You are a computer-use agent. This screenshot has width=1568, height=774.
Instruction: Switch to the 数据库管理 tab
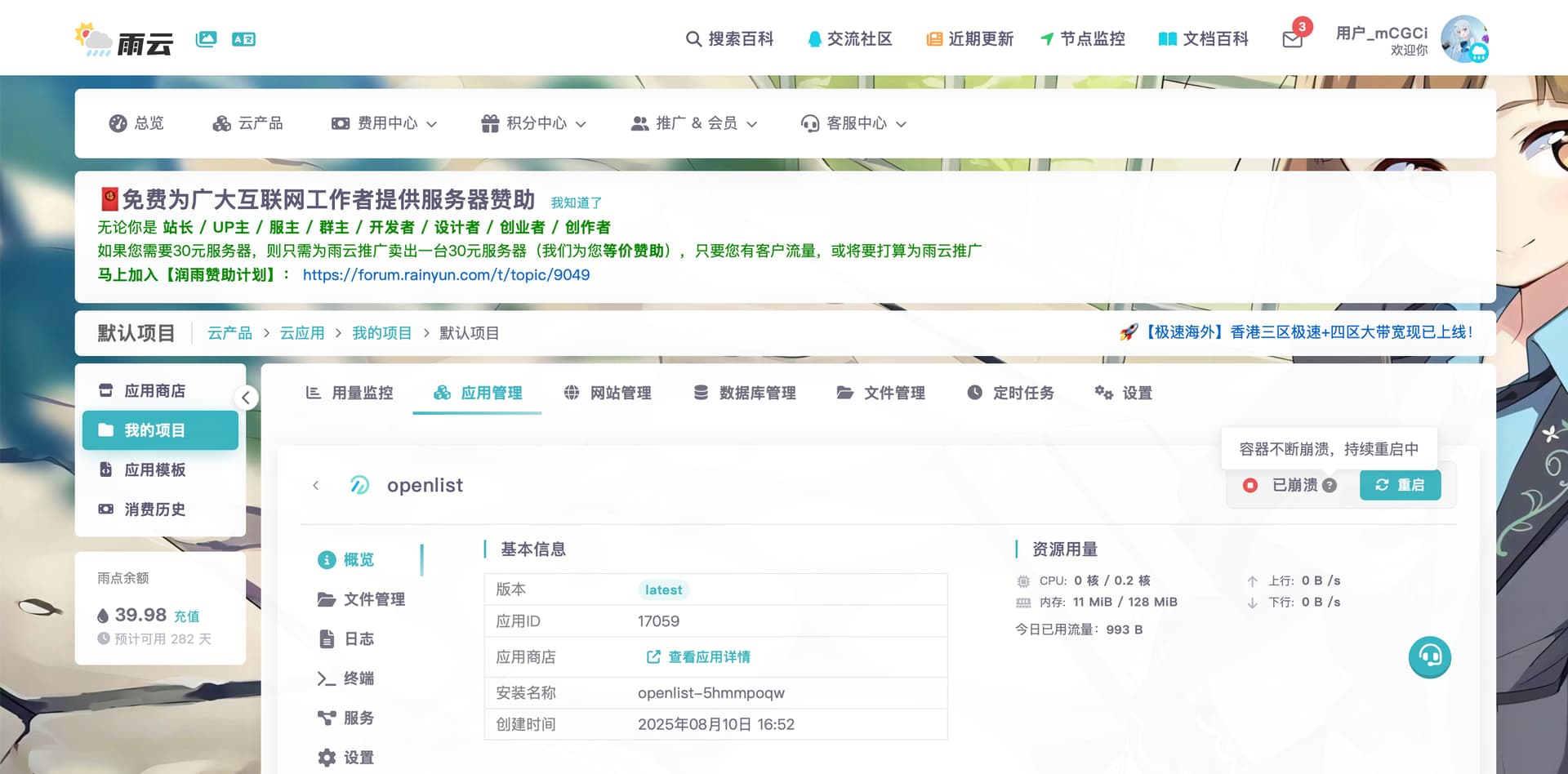coord(745,393)
